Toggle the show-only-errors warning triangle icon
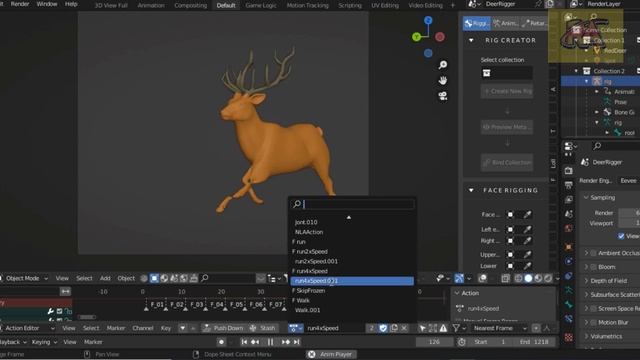The image size is (640, 360). (x=443, y=328)
